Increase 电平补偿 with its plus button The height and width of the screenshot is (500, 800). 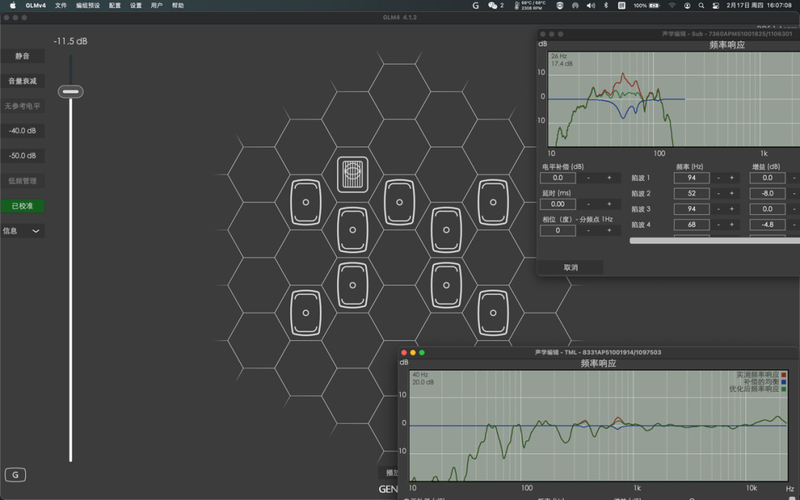(609, 178)
